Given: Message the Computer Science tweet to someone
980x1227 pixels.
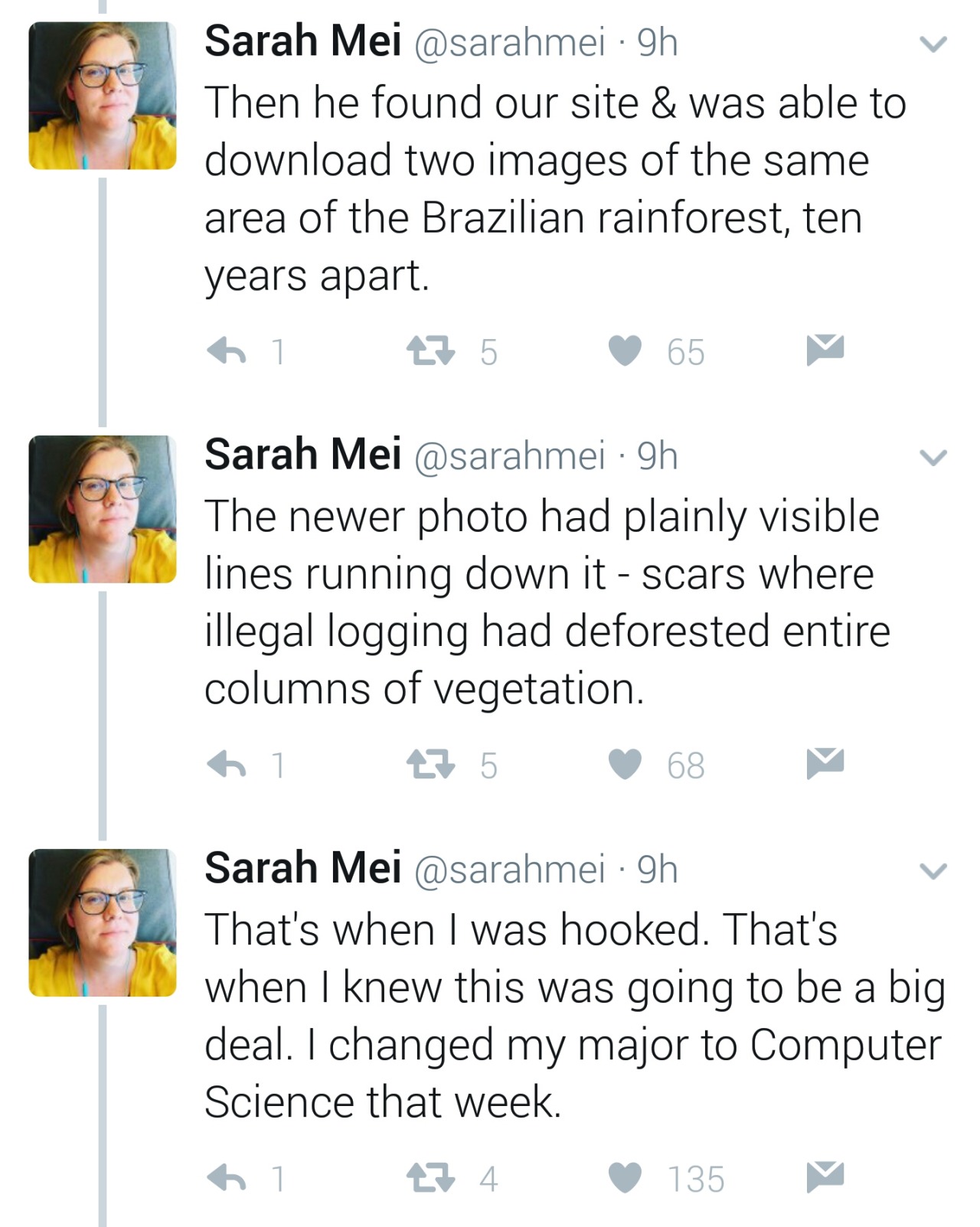Looking at the screenshot, I should pyautogui.click(x=825, y=1176).
